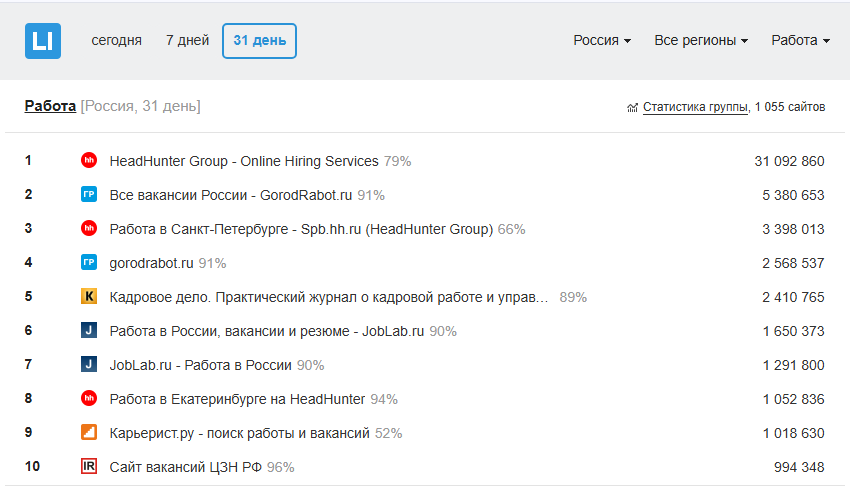850x492 pixels.
Task: Open Работа в Санкт-Петербурге Spb.hh.ru link
Action: (301, 230)
